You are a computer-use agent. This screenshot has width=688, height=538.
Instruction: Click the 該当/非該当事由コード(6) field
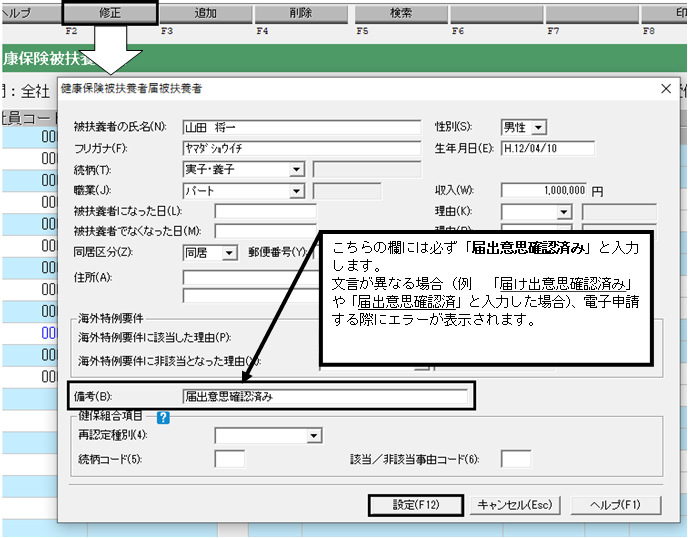[516, 459]
